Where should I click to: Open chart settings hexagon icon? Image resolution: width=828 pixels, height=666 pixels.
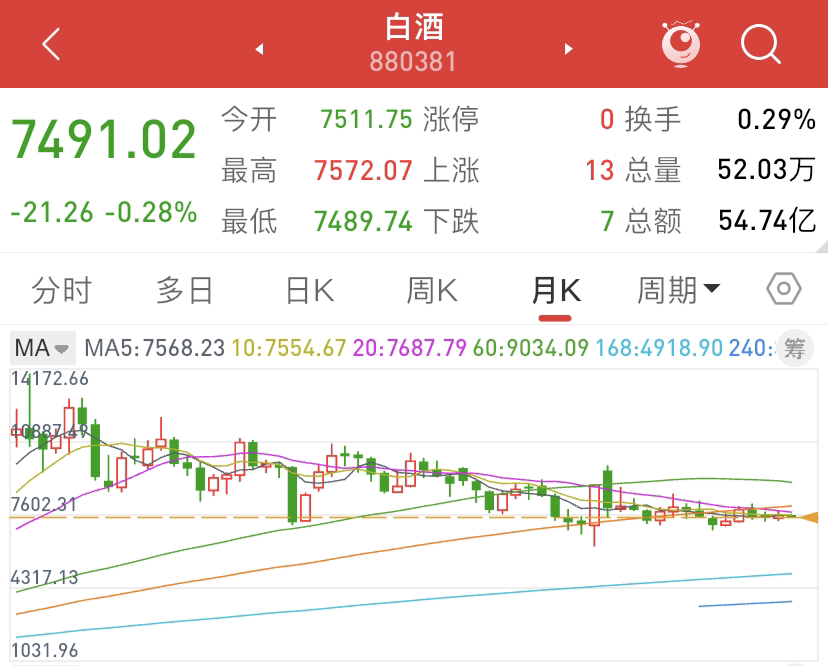tap(784, 288)
